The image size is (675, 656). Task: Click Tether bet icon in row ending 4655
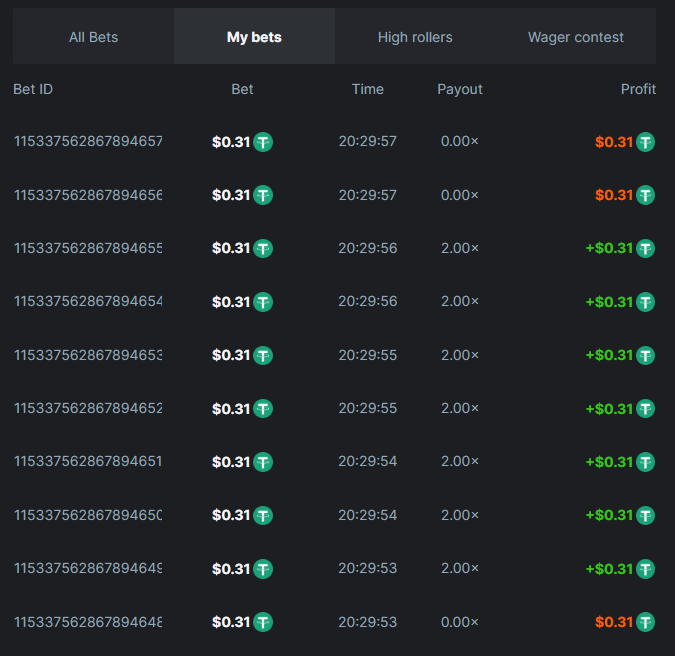(263, 248)
